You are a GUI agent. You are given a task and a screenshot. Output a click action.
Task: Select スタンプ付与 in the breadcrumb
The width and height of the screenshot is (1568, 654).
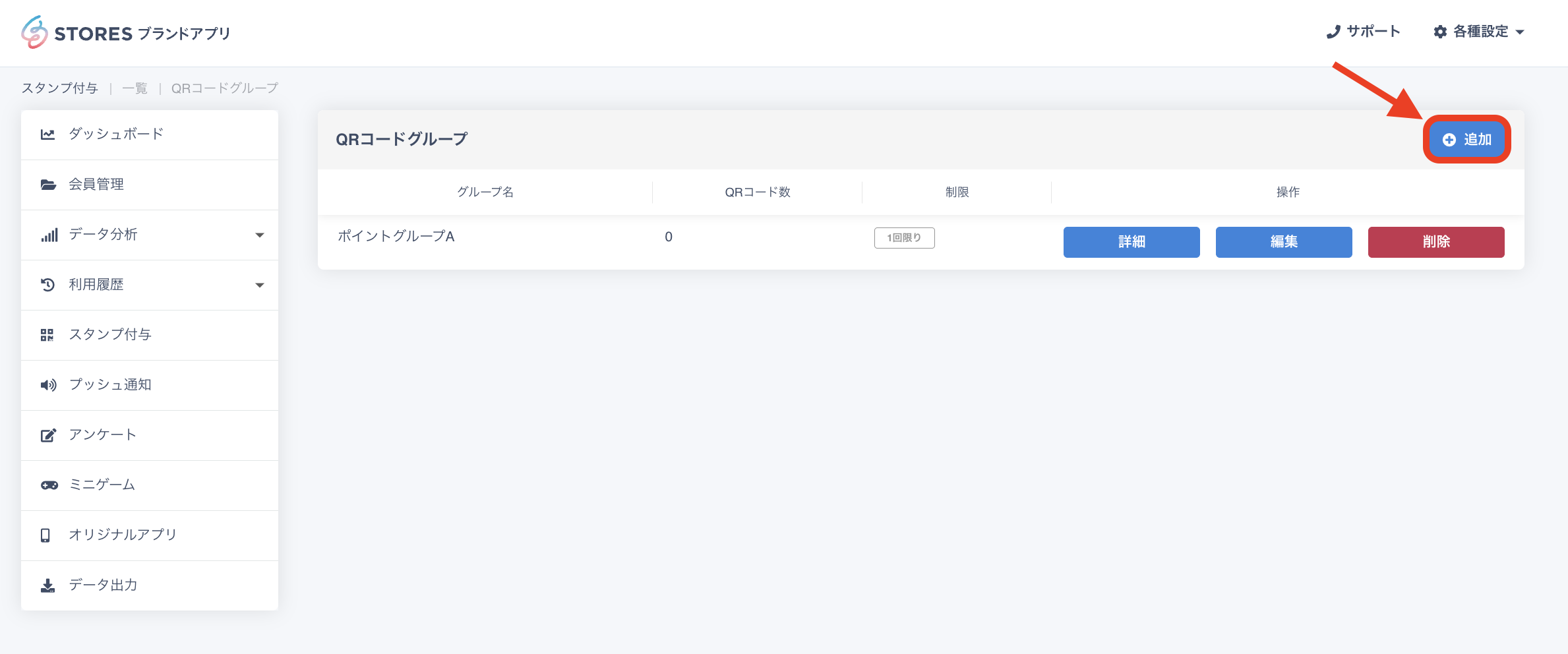[60, 88]
